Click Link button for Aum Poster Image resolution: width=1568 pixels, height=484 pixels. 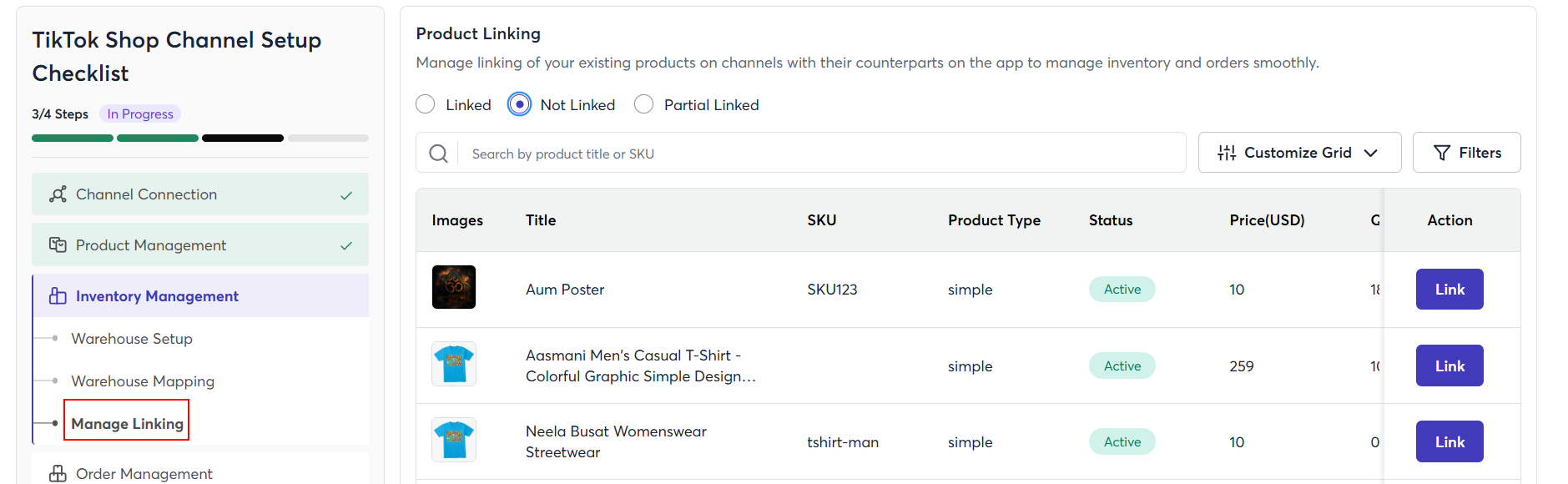1449,290
